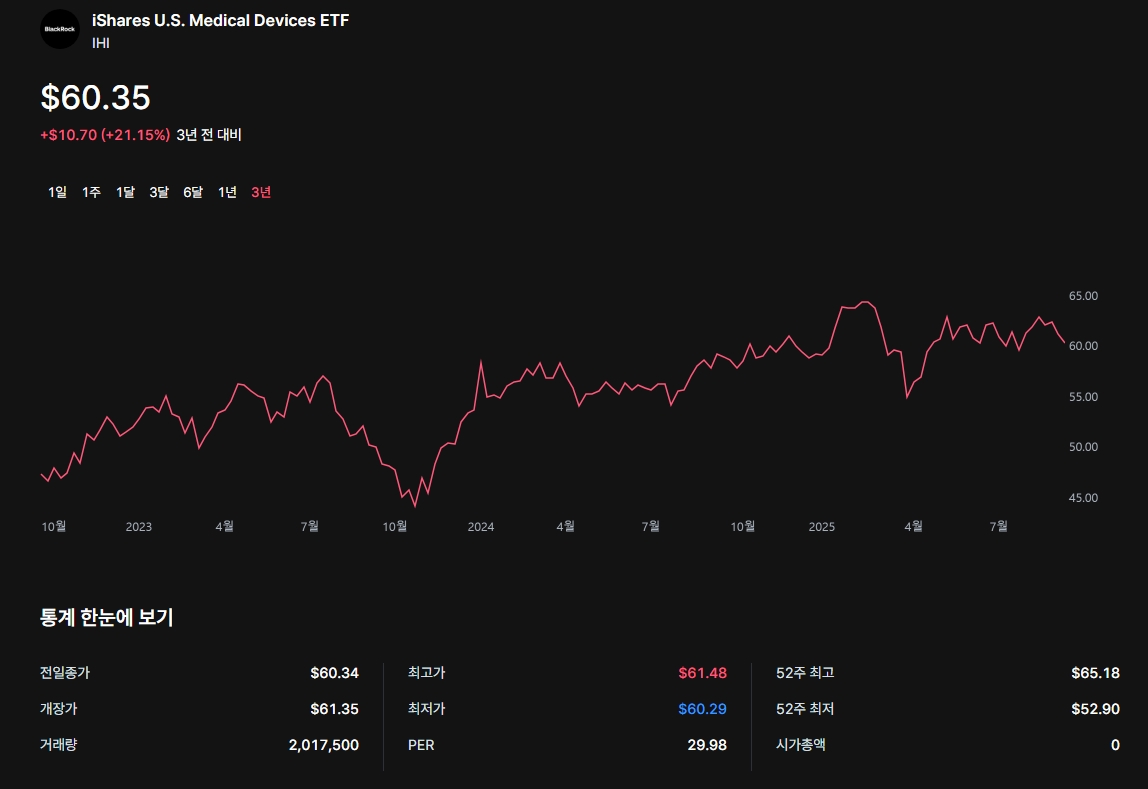Choose the 1년 chart period

[227, 192]
